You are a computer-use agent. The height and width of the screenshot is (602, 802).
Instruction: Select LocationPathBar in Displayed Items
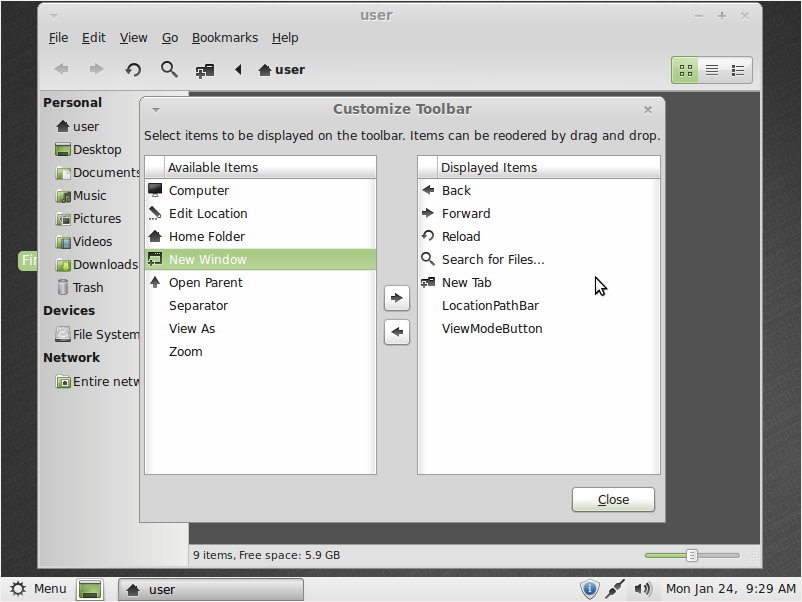click(x=539, y=305)
